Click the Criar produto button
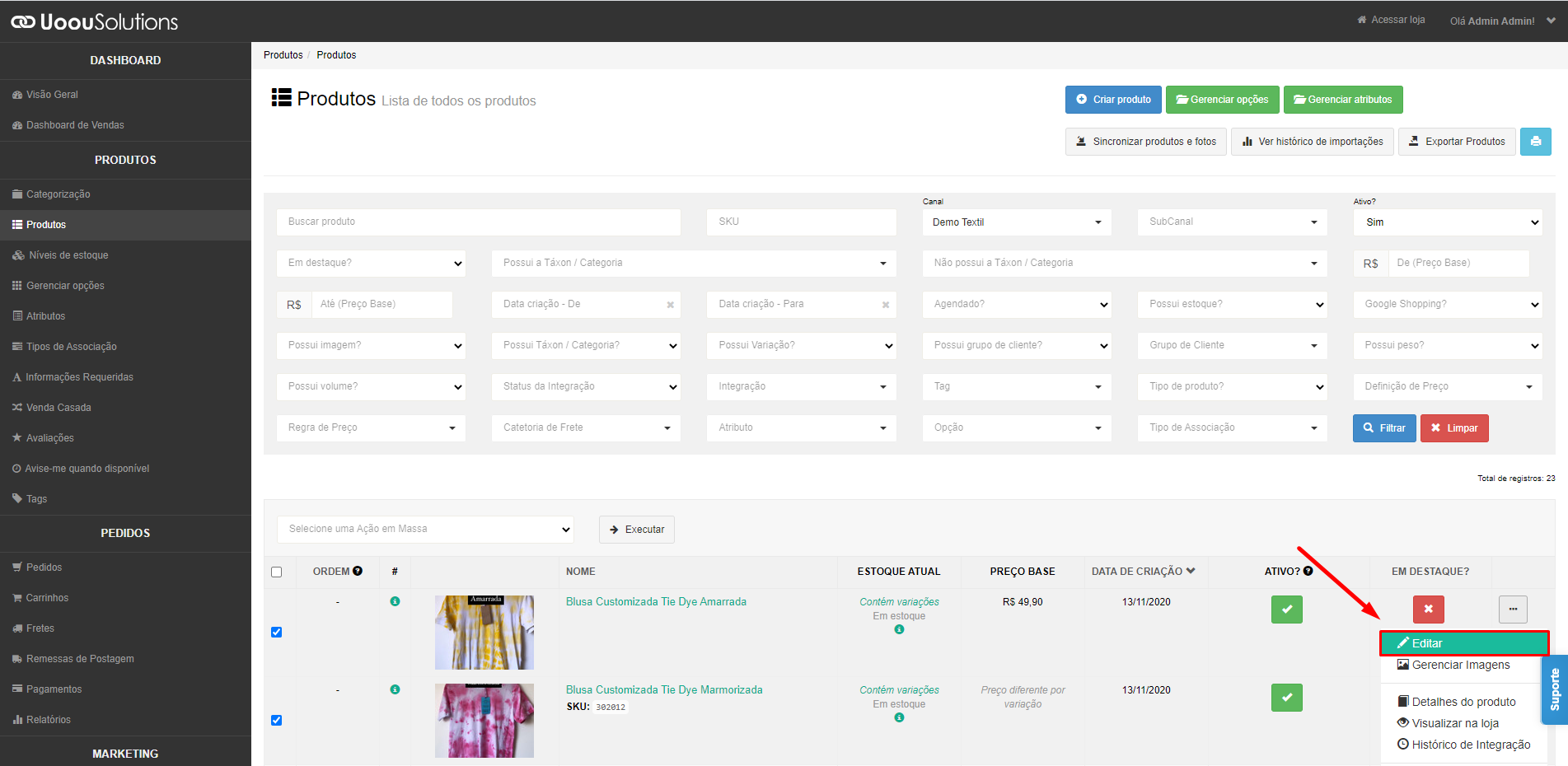 pos(1113,100)
